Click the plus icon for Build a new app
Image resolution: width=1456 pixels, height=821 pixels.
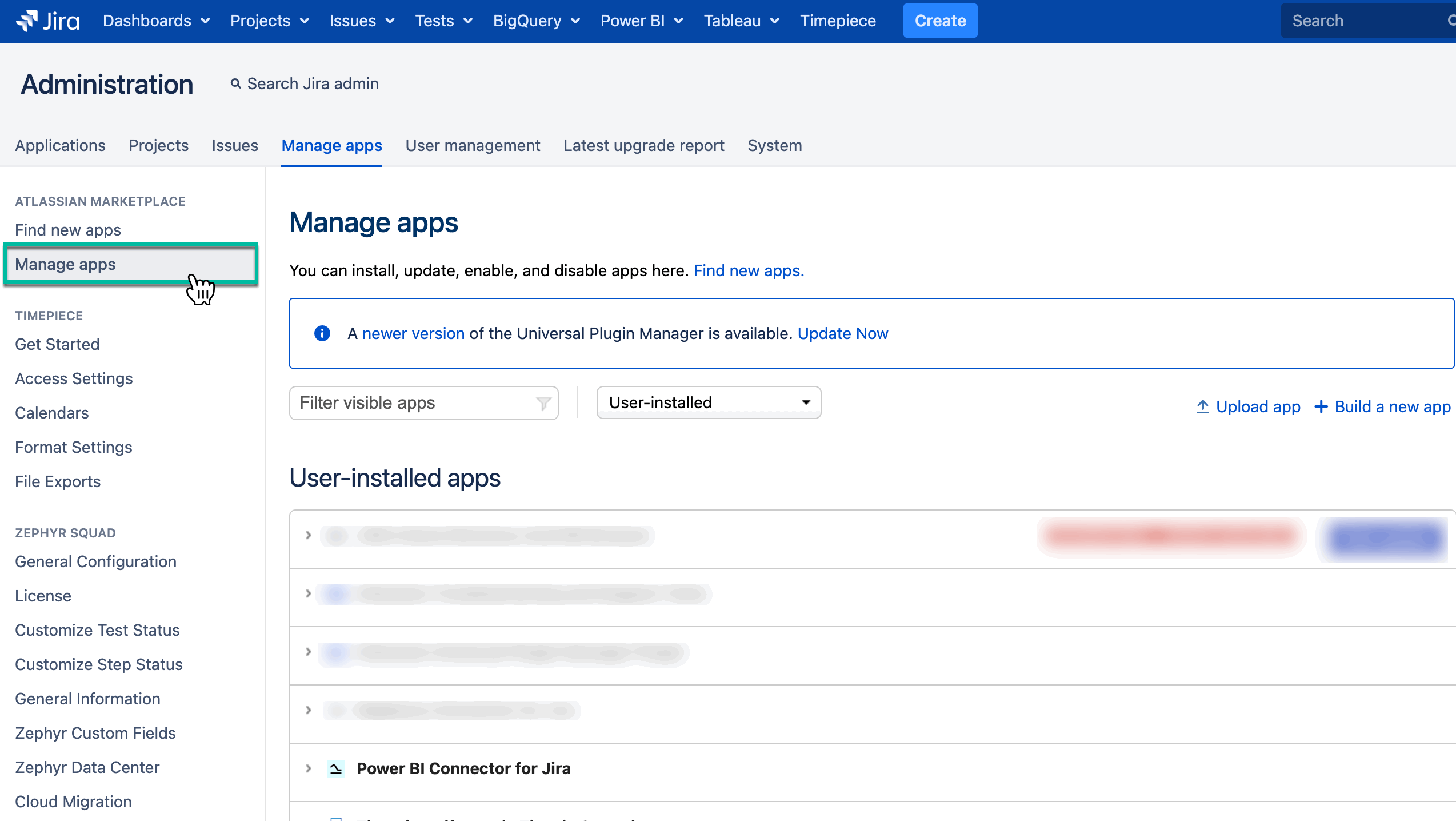[x=1321, y=406]
